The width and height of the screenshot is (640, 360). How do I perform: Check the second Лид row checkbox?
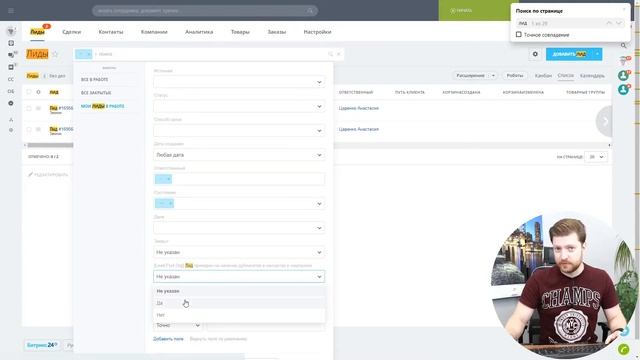(x=29, y=129)
